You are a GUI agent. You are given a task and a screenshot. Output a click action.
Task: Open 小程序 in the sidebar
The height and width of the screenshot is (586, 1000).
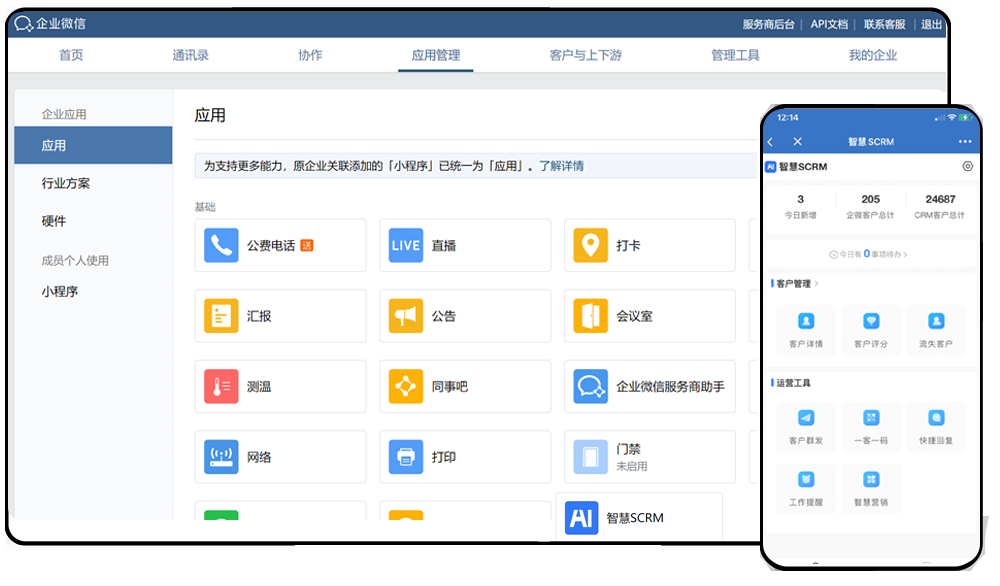click(59, 291)
